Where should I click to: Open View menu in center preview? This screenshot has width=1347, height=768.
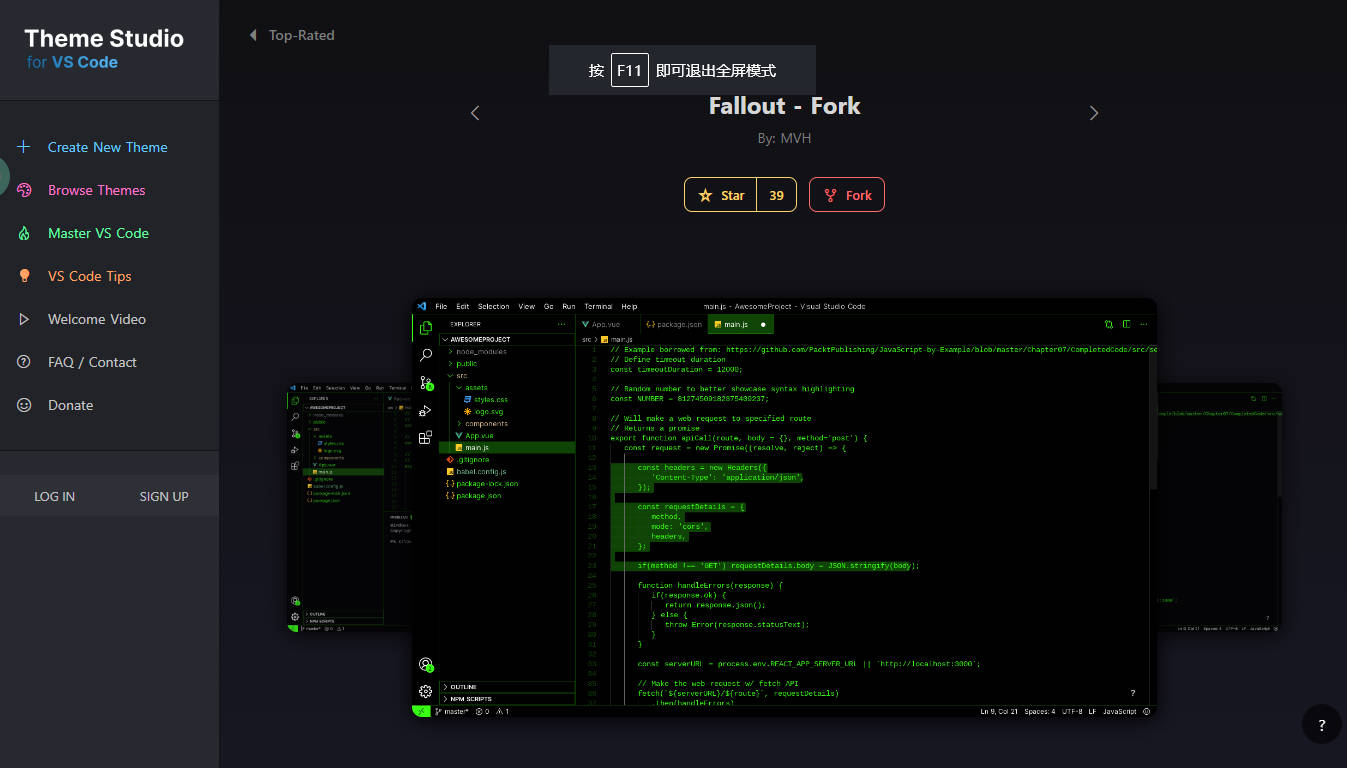(526, 306)
